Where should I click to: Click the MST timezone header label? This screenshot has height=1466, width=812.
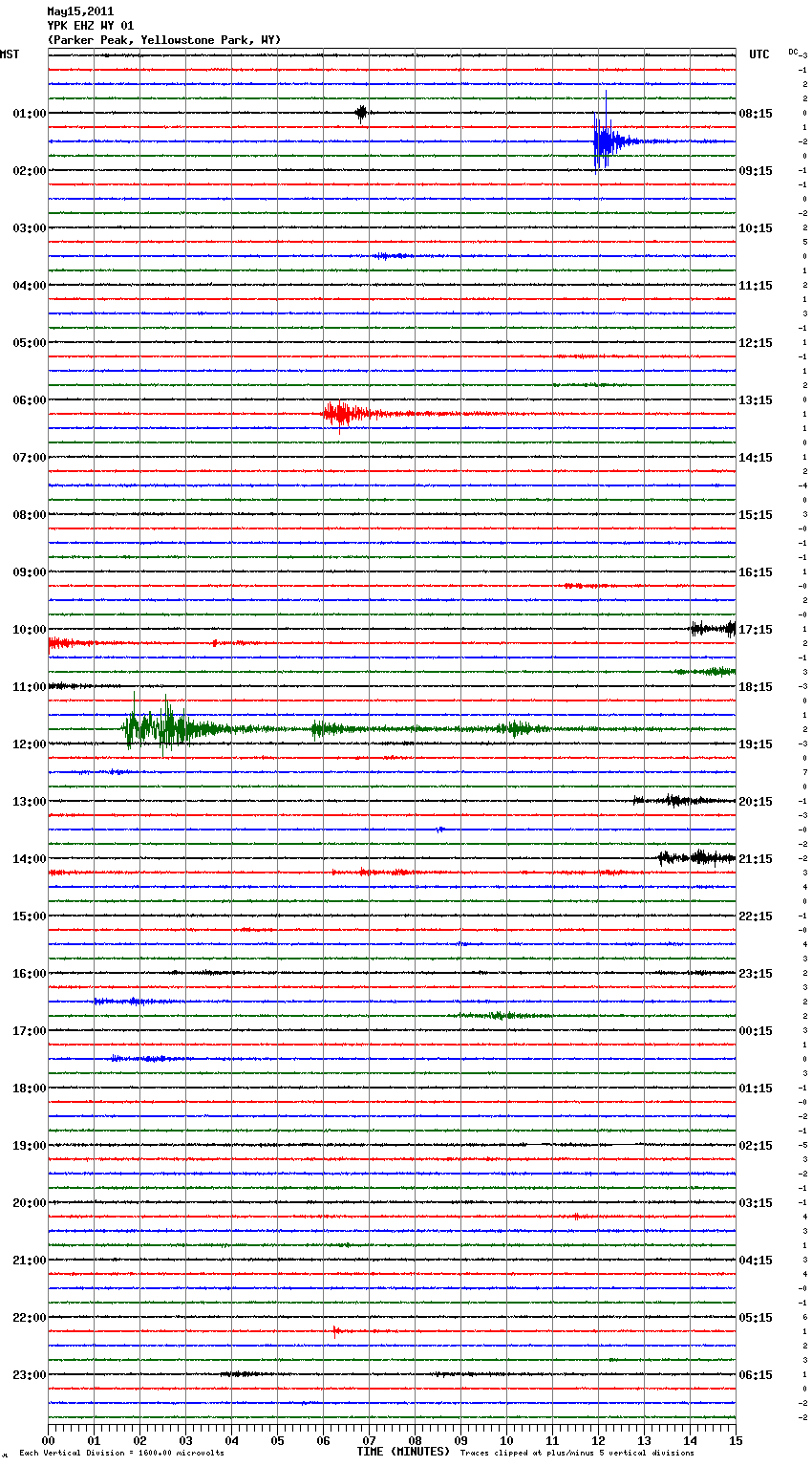pos(10,54)
